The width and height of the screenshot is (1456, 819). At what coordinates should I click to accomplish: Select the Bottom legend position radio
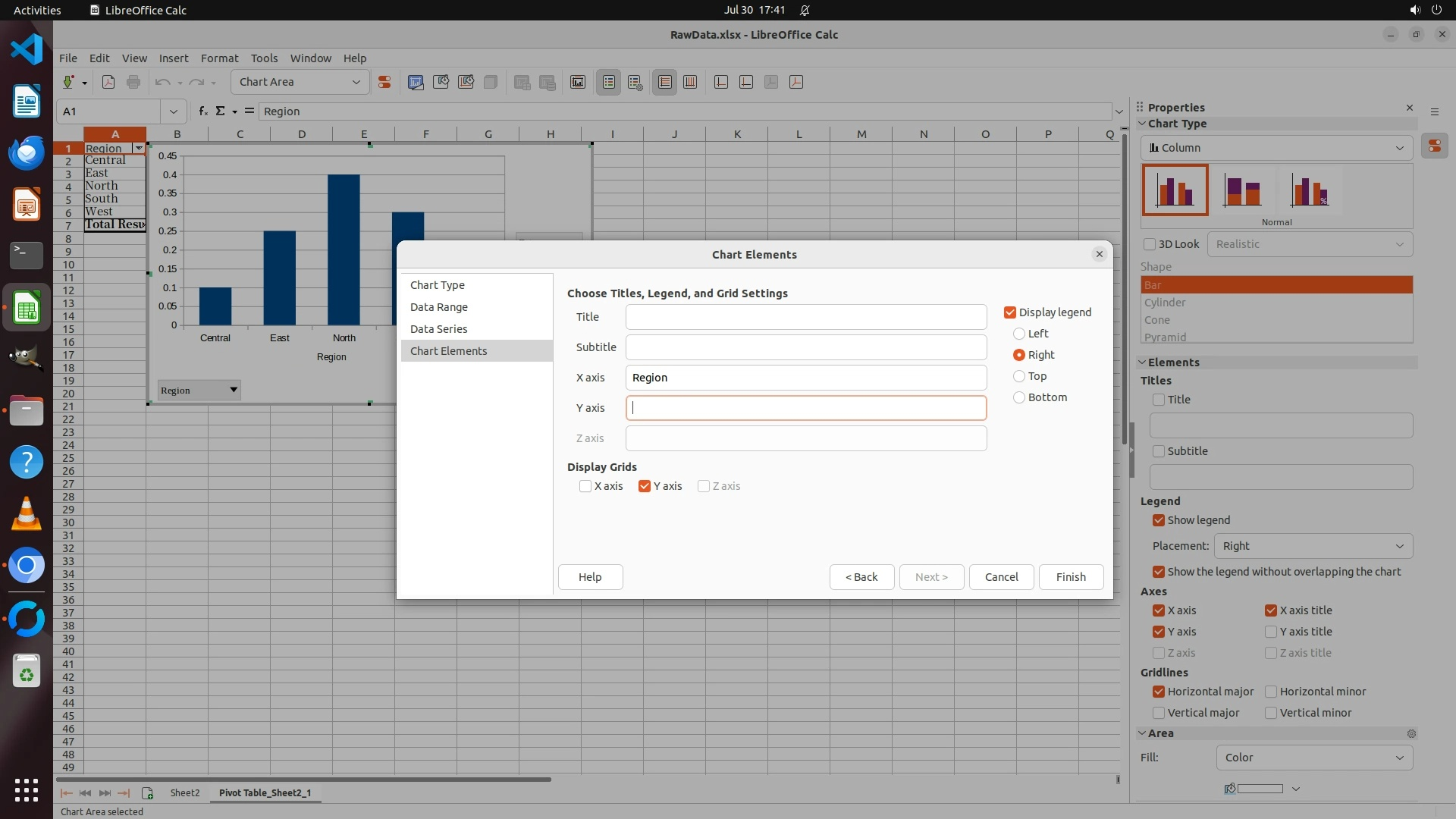[x=1019, y=397]
